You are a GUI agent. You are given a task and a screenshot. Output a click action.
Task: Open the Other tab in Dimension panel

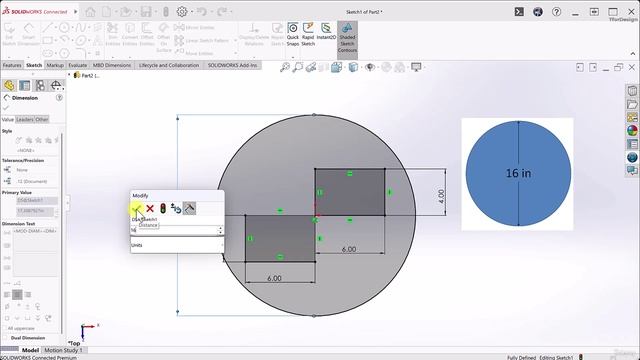pyautogui.click(x=42, y=120)
